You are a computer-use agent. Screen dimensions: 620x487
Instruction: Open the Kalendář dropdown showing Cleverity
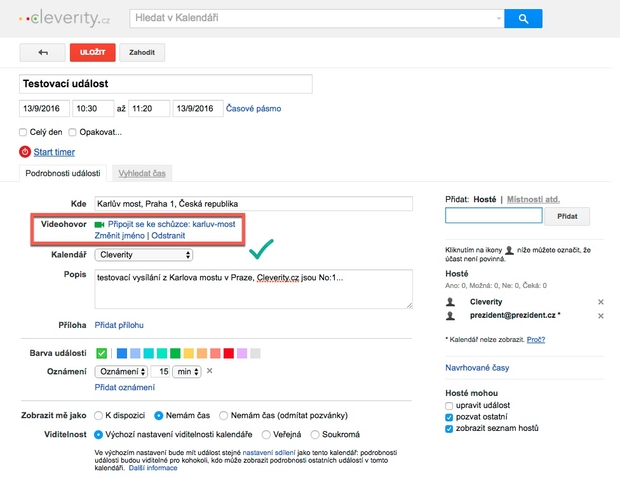click(143, 255)
